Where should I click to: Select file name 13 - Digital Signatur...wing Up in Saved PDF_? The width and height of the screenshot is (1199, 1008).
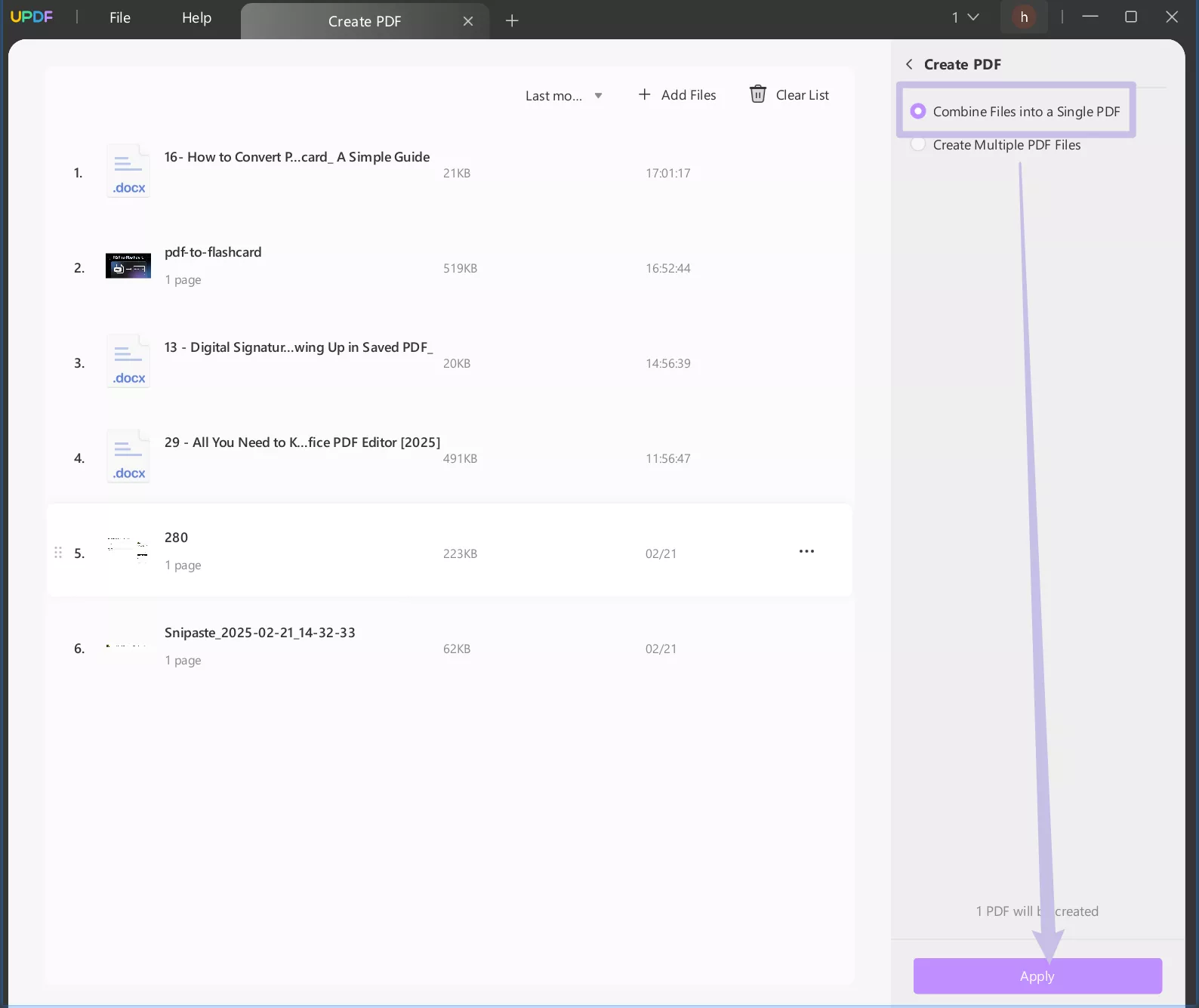tap(298, 347)
